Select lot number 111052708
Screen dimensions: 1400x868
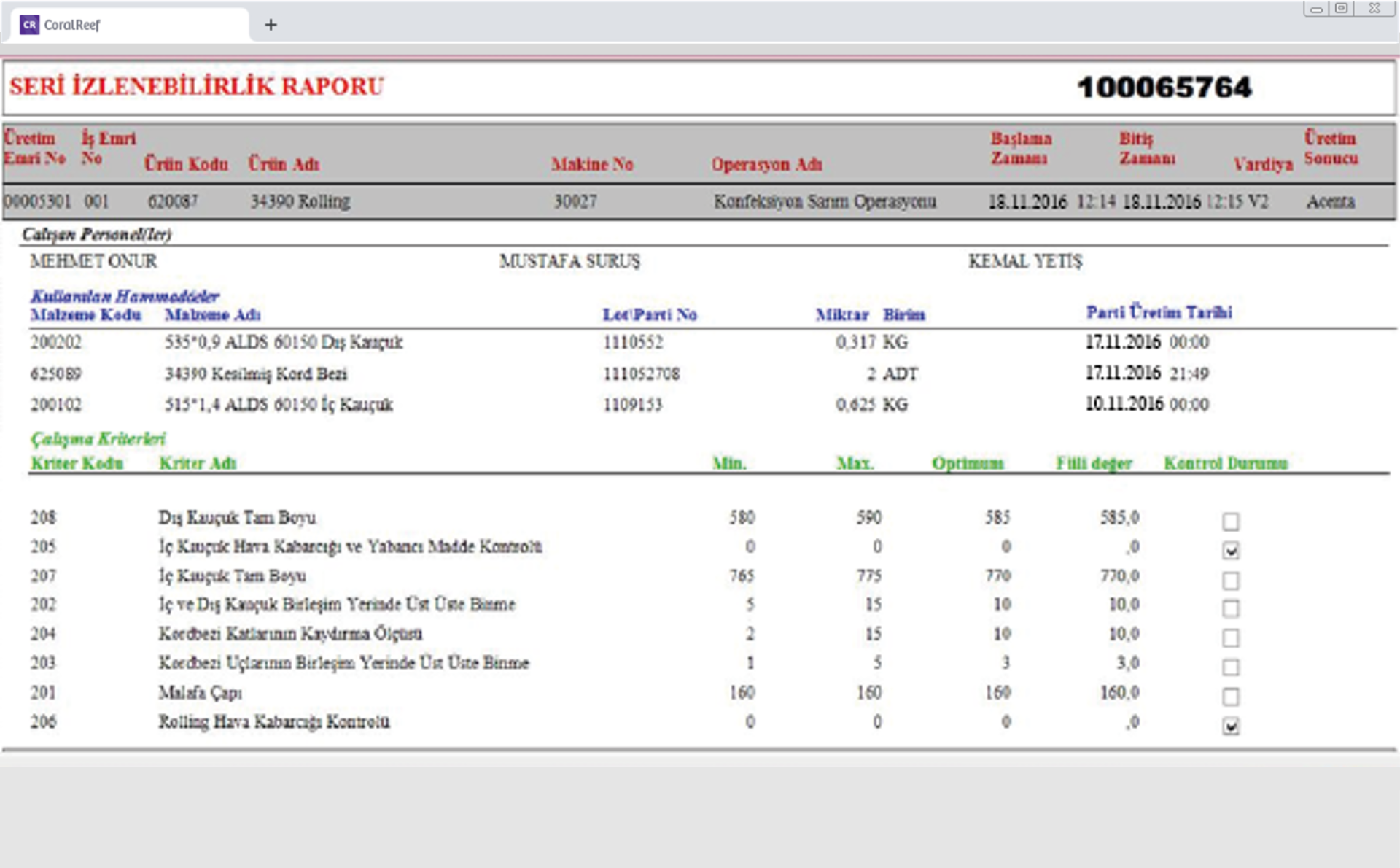tap(641, 374)
